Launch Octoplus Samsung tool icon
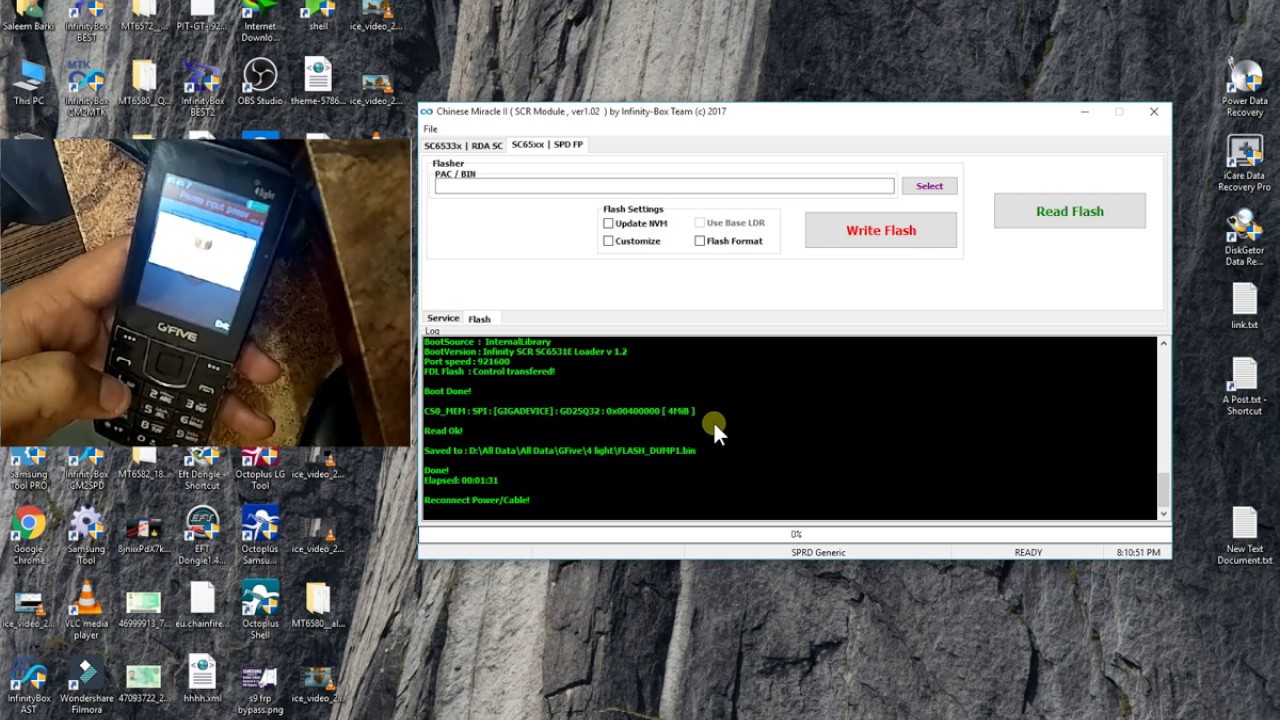1280x720 pixels. coord(260,536)
